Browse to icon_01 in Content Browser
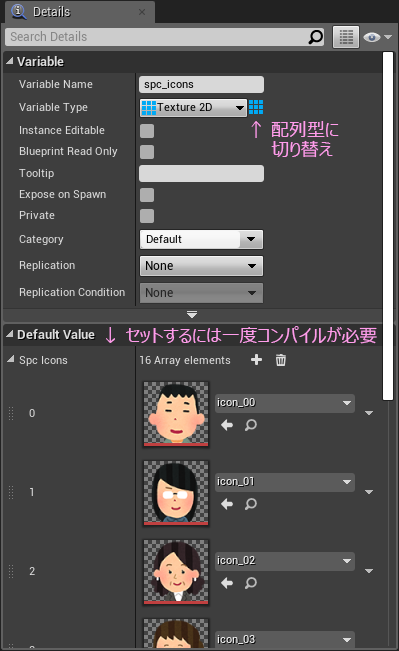The image size is (399, 651). [x=250, y=504]
